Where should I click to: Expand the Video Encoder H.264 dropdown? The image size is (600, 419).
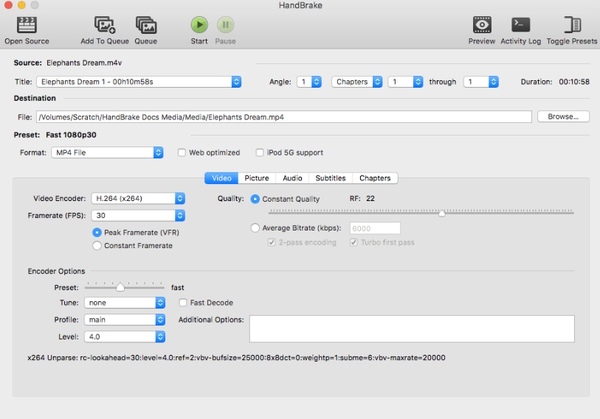(x=137, y=198)
